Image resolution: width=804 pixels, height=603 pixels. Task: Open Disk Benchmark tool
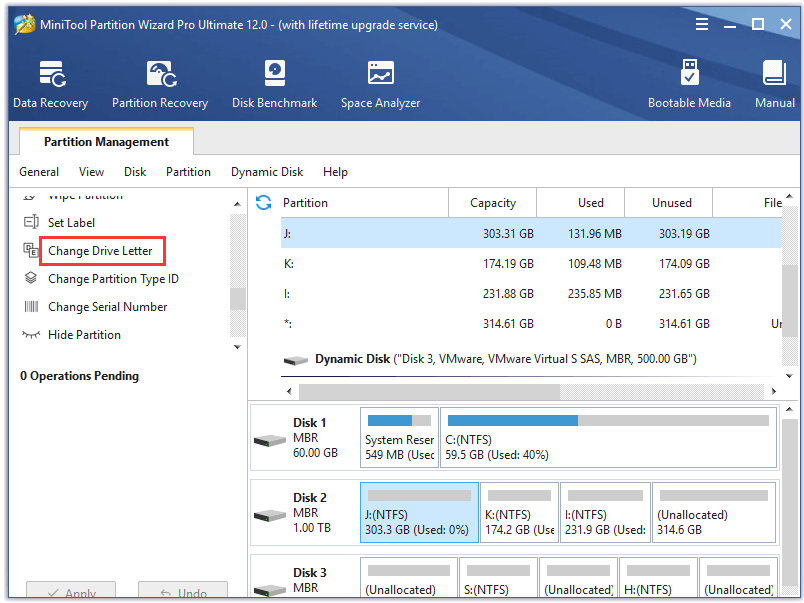274,84
